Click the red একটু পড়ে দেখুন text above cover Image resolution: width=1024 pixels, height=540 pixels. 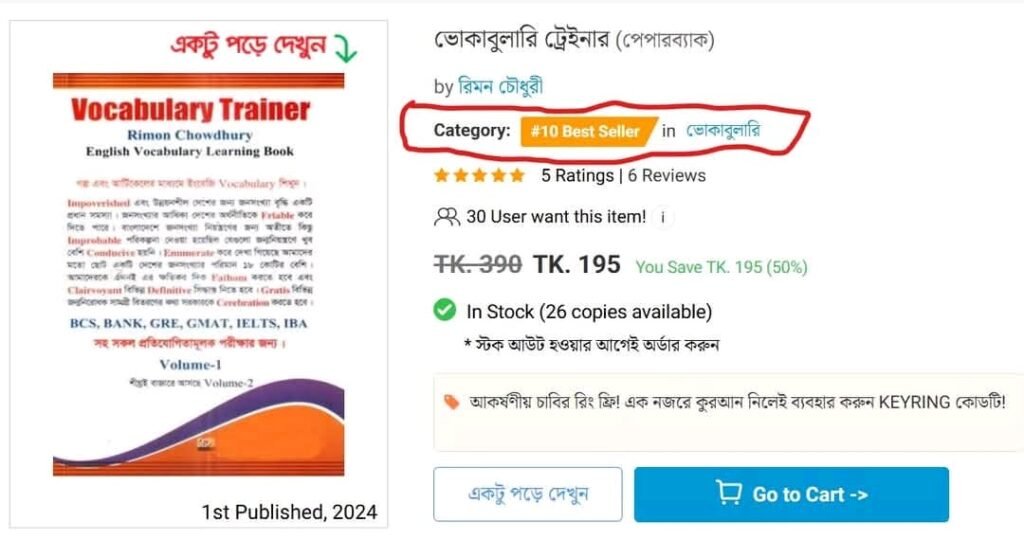pyautogui.click(x=248, y=46)
